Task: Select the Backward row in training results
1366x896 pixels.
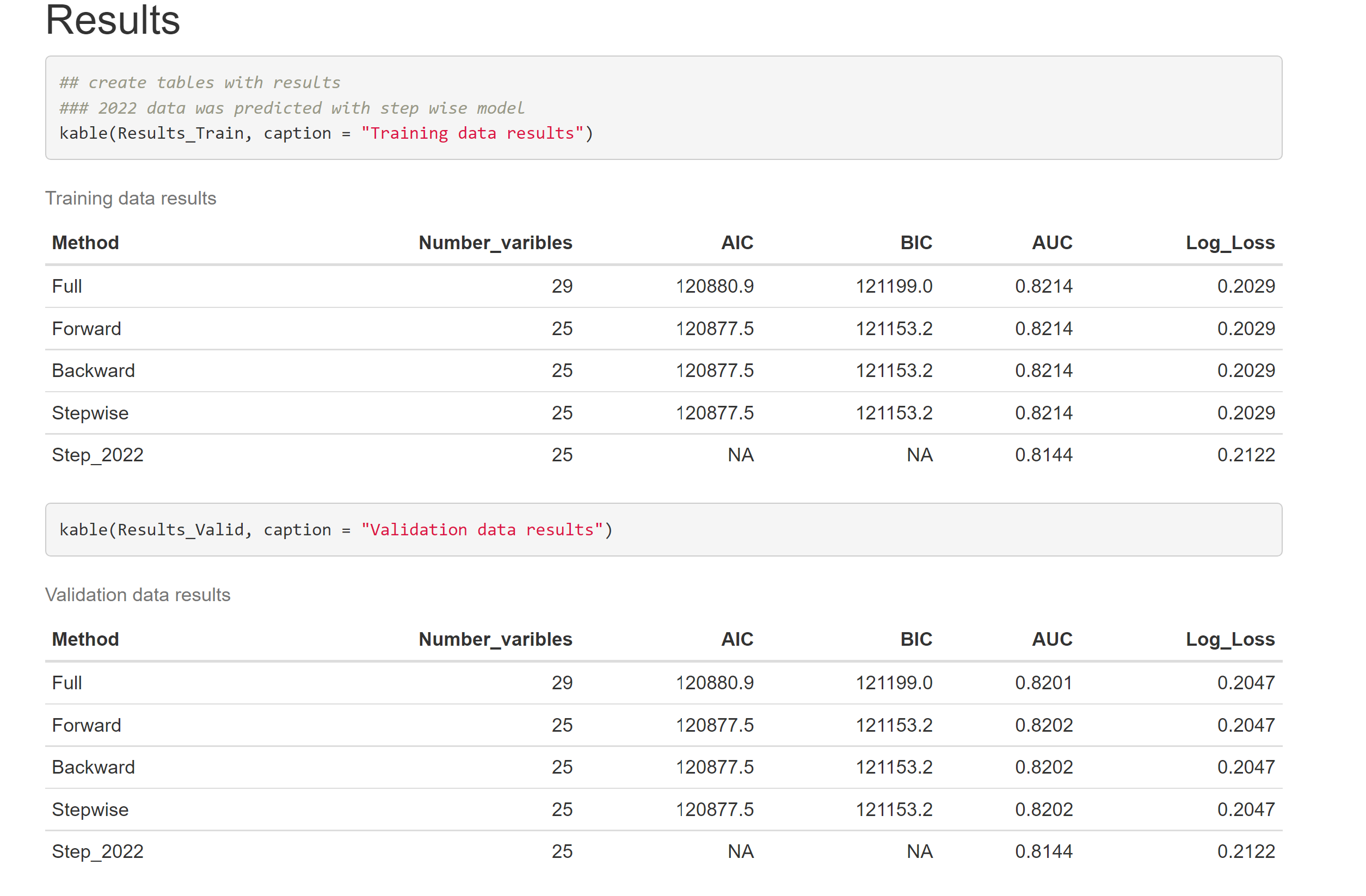Action: pos(93,370)
